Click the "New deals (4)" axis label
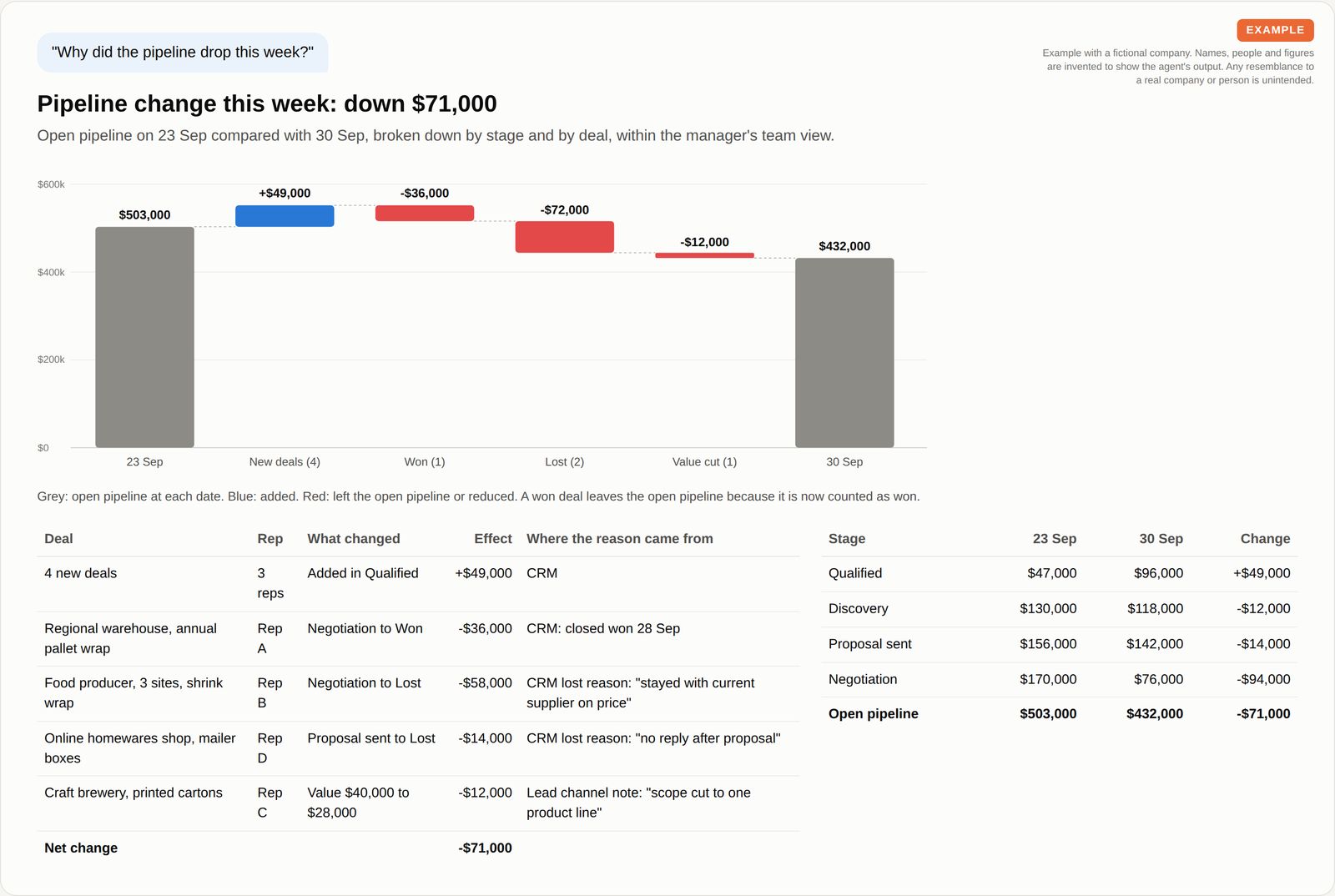 pyautogui.click(x=285, y=462)
